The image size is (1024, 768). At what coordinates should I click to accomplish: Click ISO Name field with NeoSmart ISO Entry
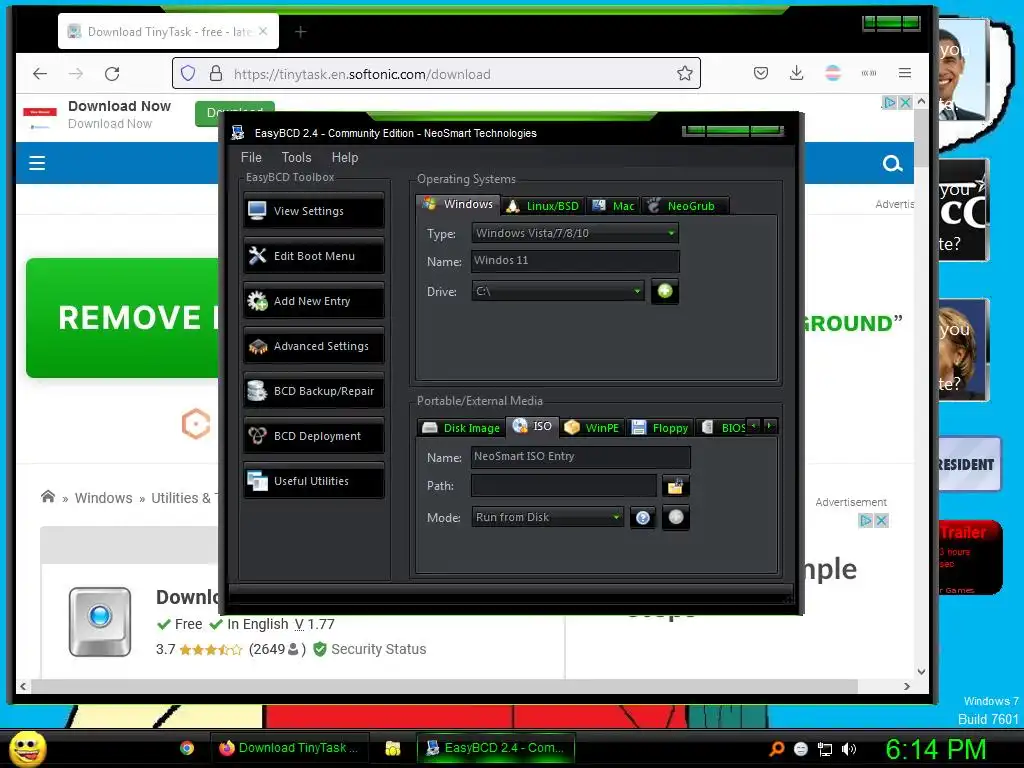pos(580,456)
